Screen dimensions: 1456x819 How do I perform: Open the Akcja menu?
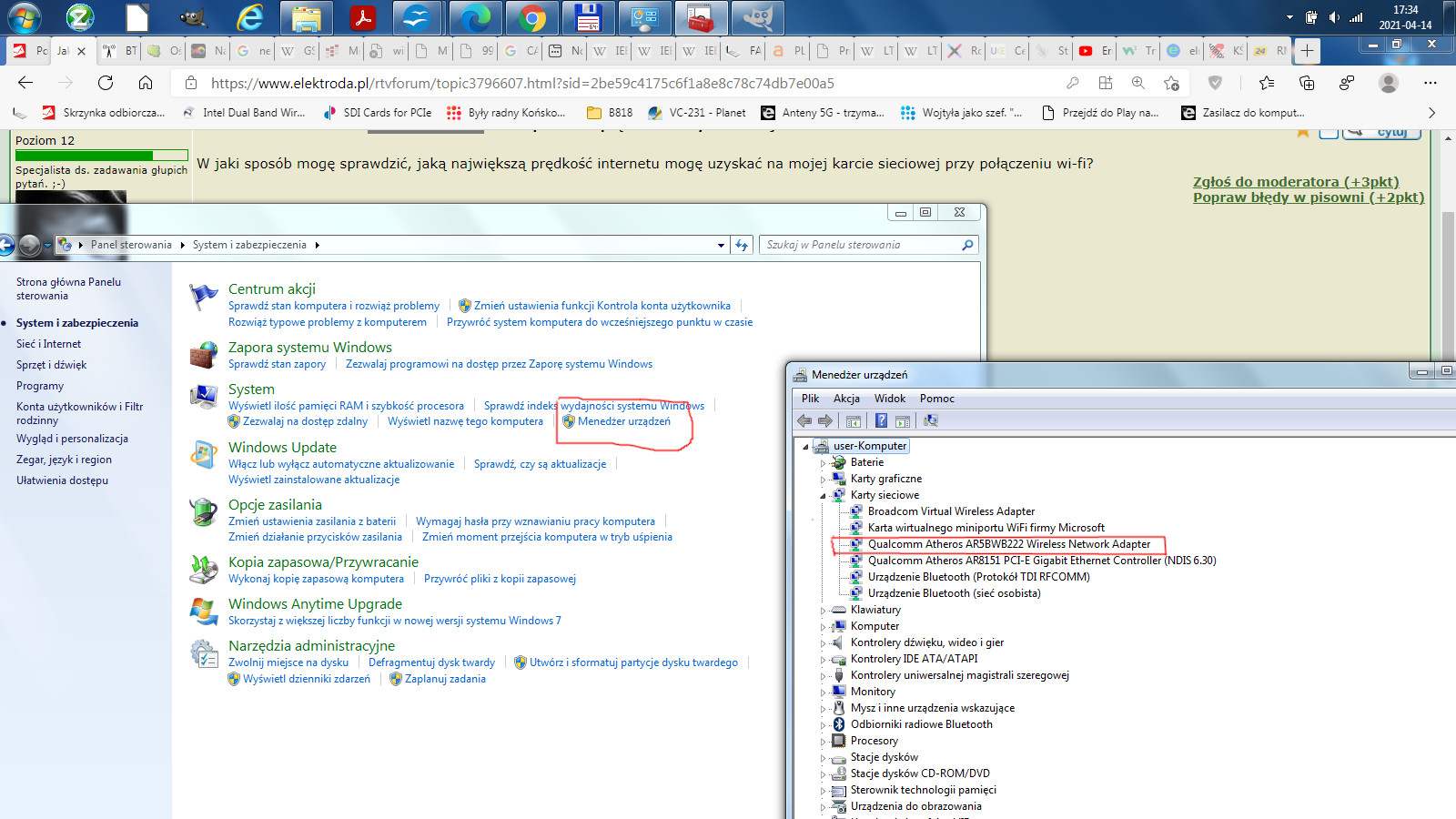point(846,399)
